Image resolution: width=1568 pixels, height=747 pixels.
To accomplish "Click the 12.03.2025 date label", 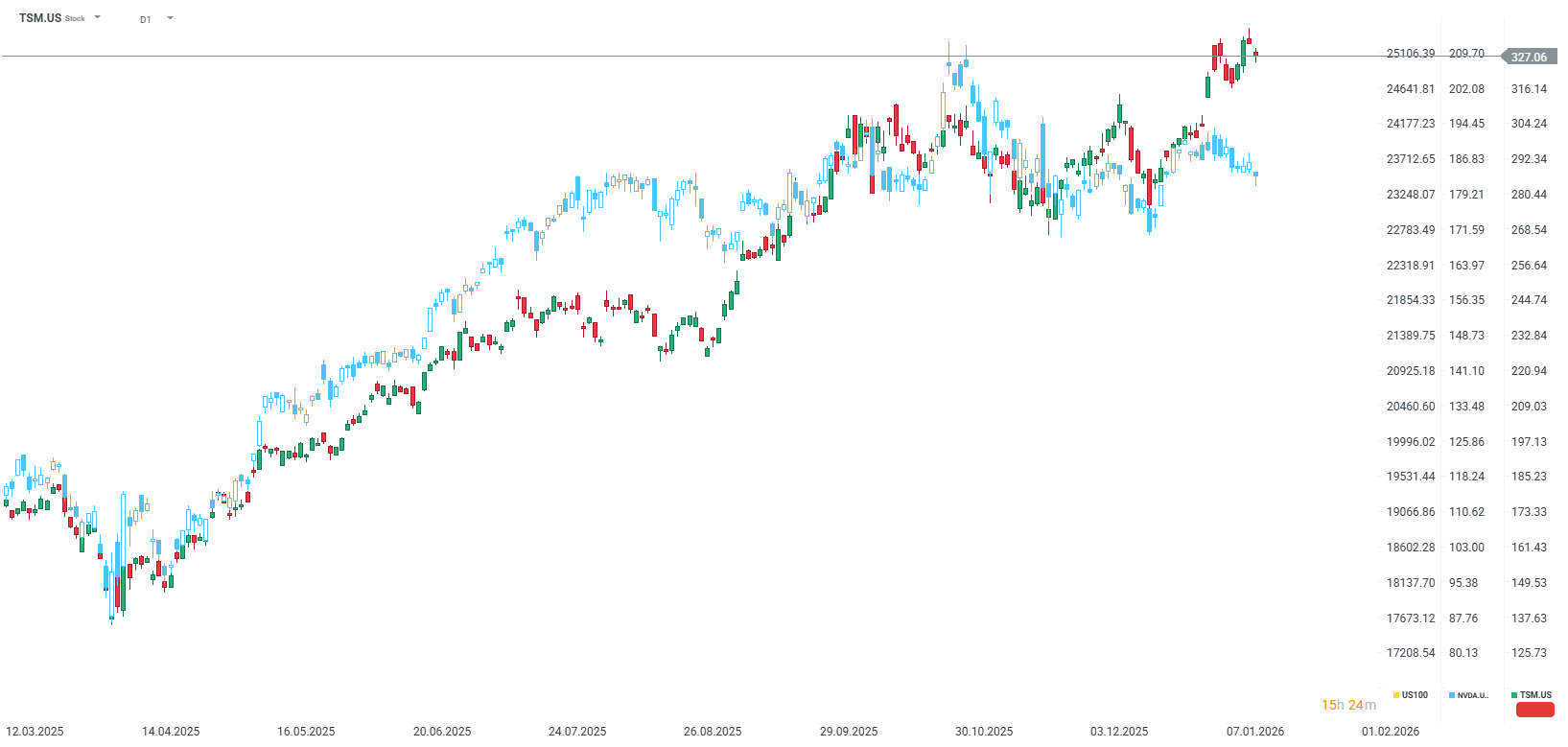I will pos(35,731).
